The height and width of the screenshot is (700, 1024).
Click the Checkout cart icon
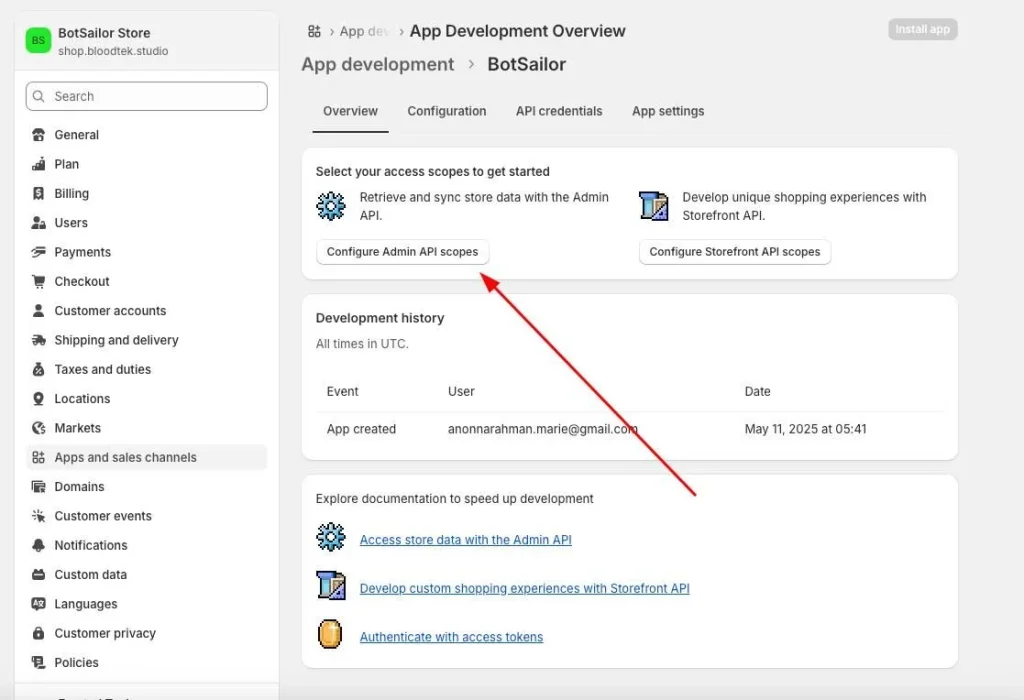[x=39, y=282]
